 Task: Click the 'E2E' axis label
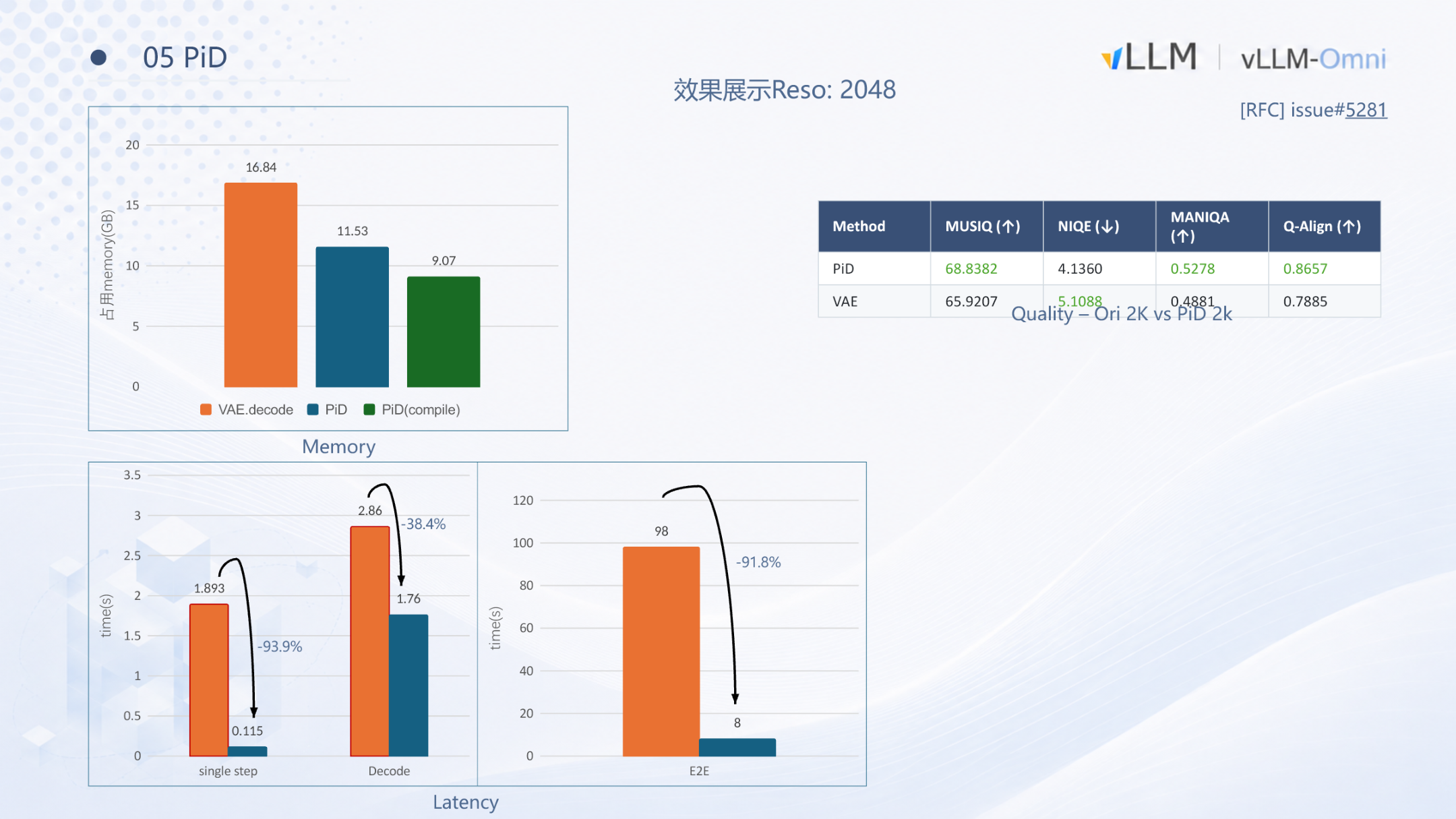coord(699,770)
